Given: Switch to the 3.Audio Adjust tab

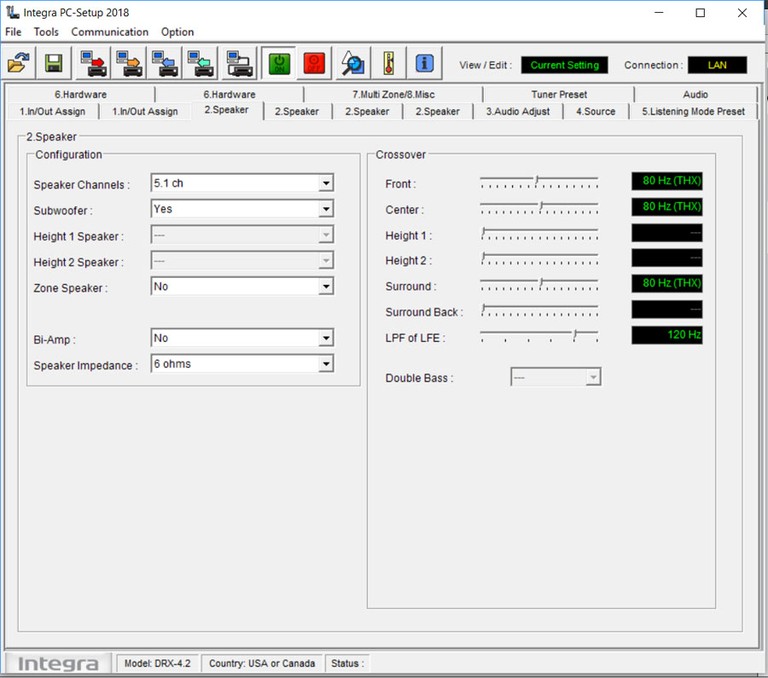Looking at the screenshot, I should click(518, 111).
